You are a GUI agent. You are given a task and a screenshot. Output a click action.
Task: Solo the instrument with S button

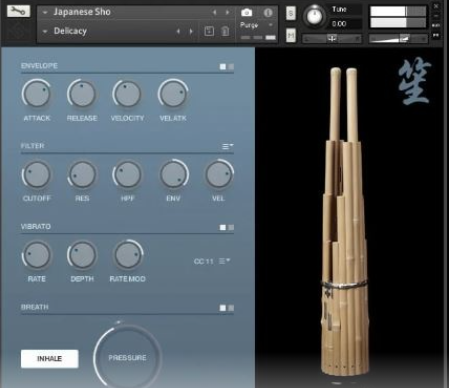291,13
